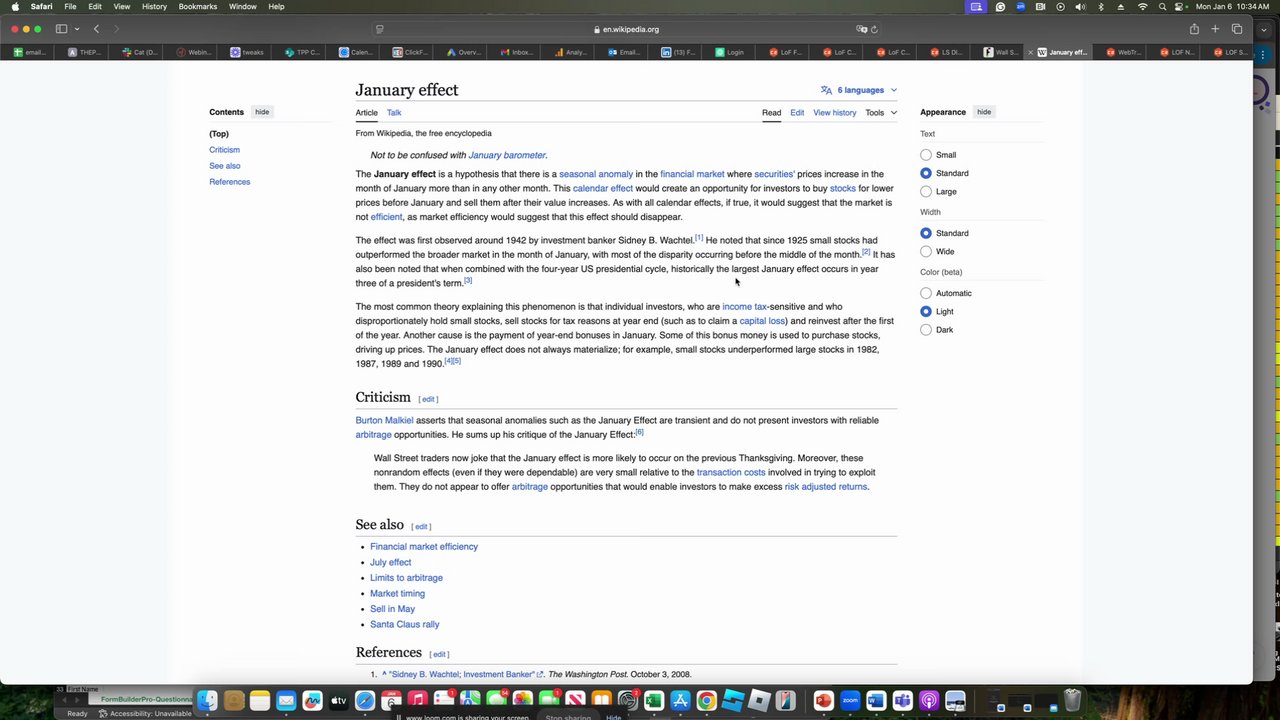
Task: Launch Apple TV from the Dock
Action: point(338,701)
